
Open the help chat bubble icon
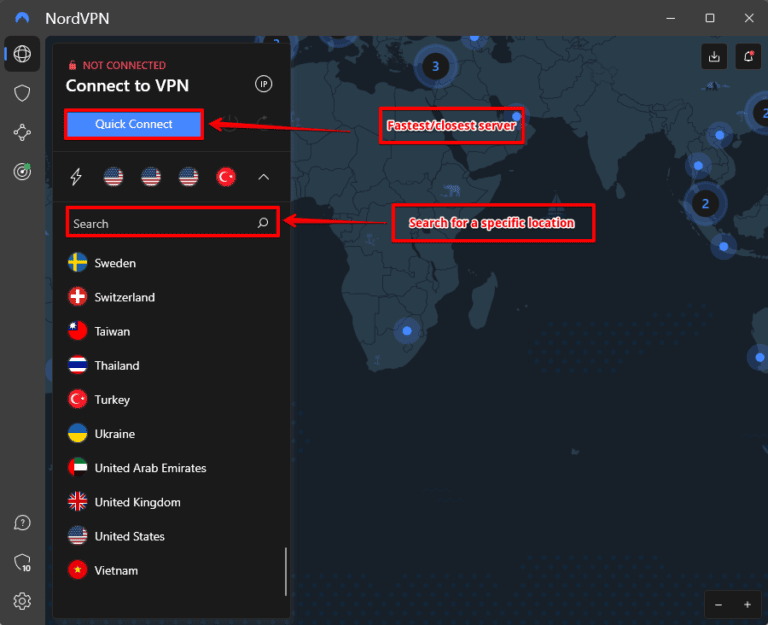22,523
